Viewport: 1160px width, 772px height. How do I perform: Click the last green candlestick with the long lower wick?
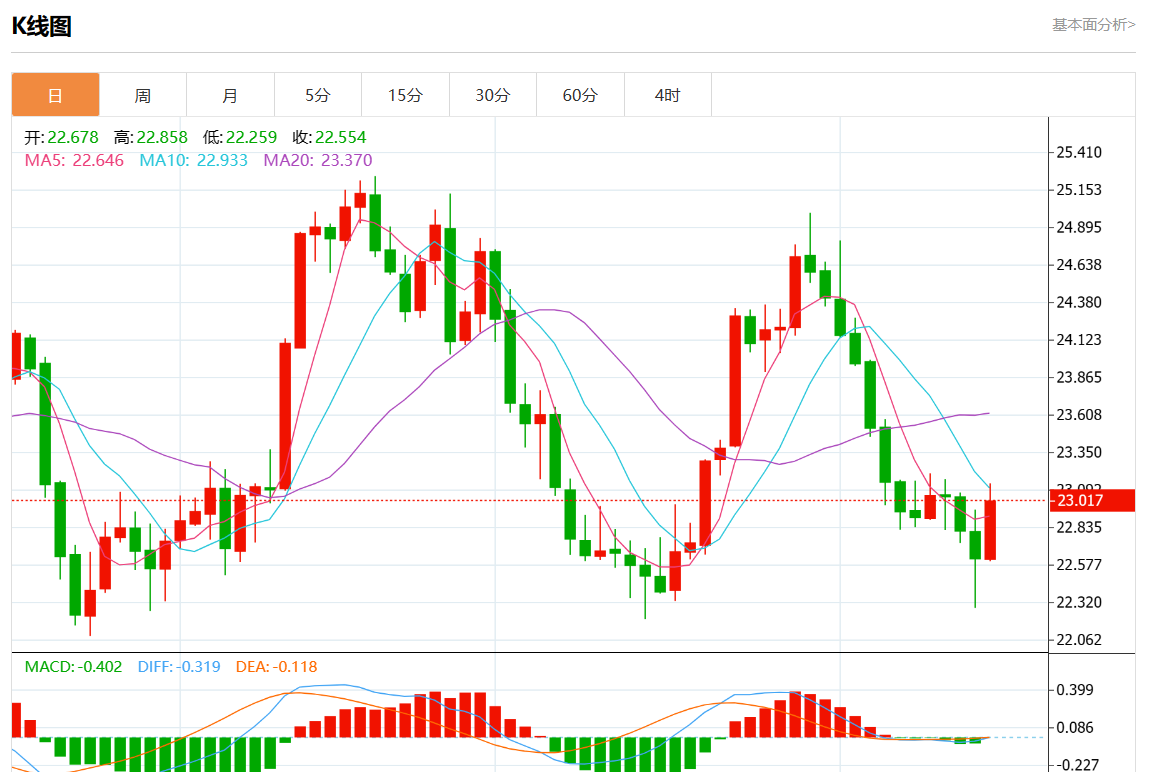pyautogui.click(x=975, y=545)
